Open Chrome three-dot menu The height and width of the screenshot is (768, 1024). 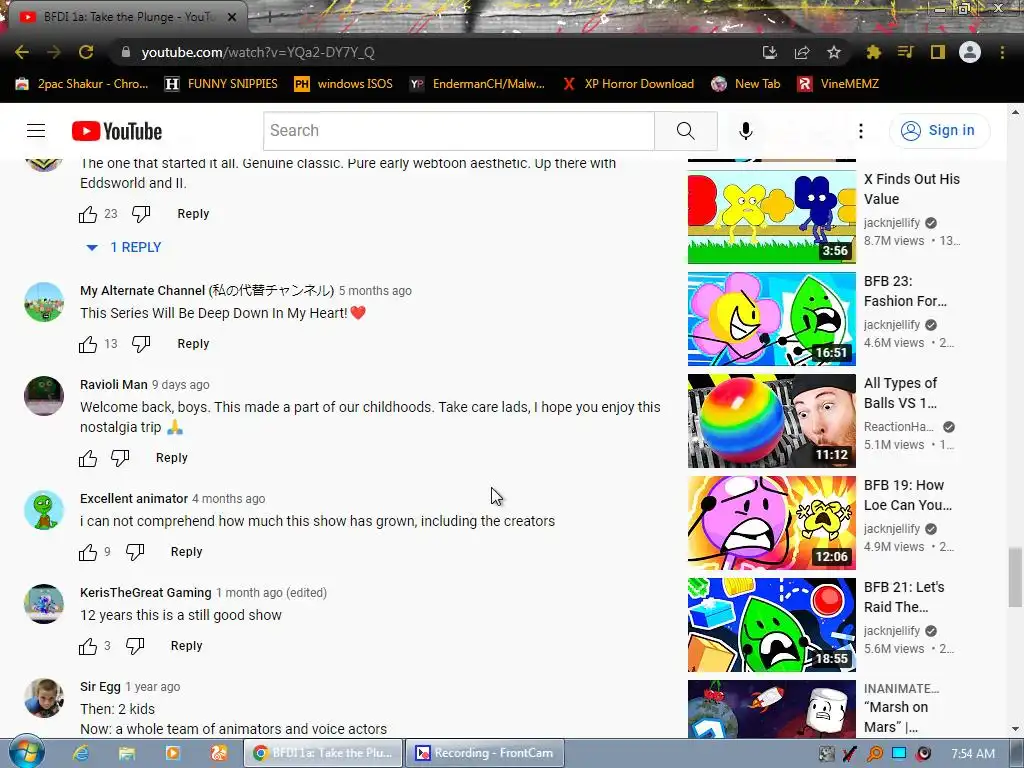point(1002,52)
